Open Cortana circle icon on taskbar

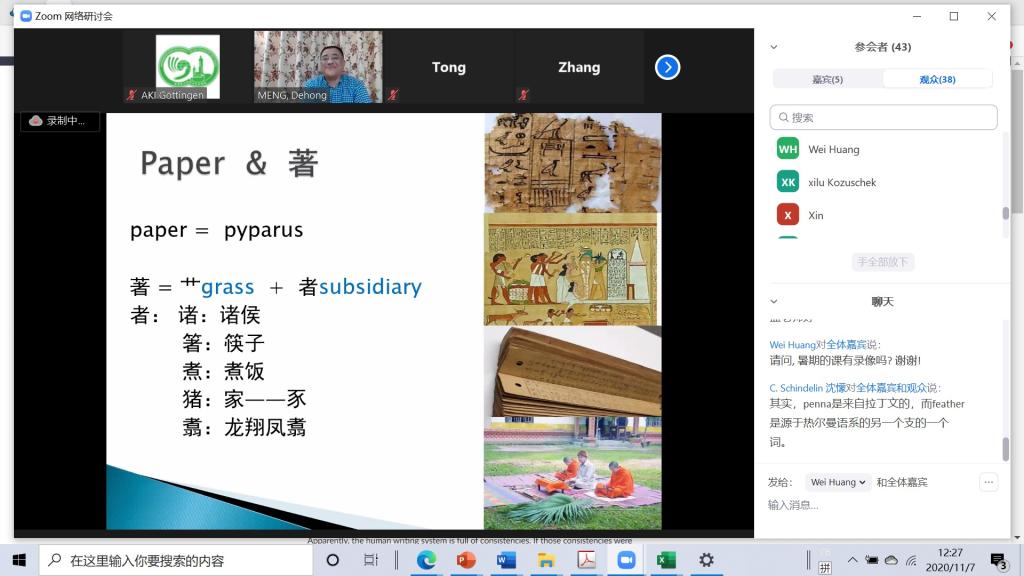[x=332, y=560]
